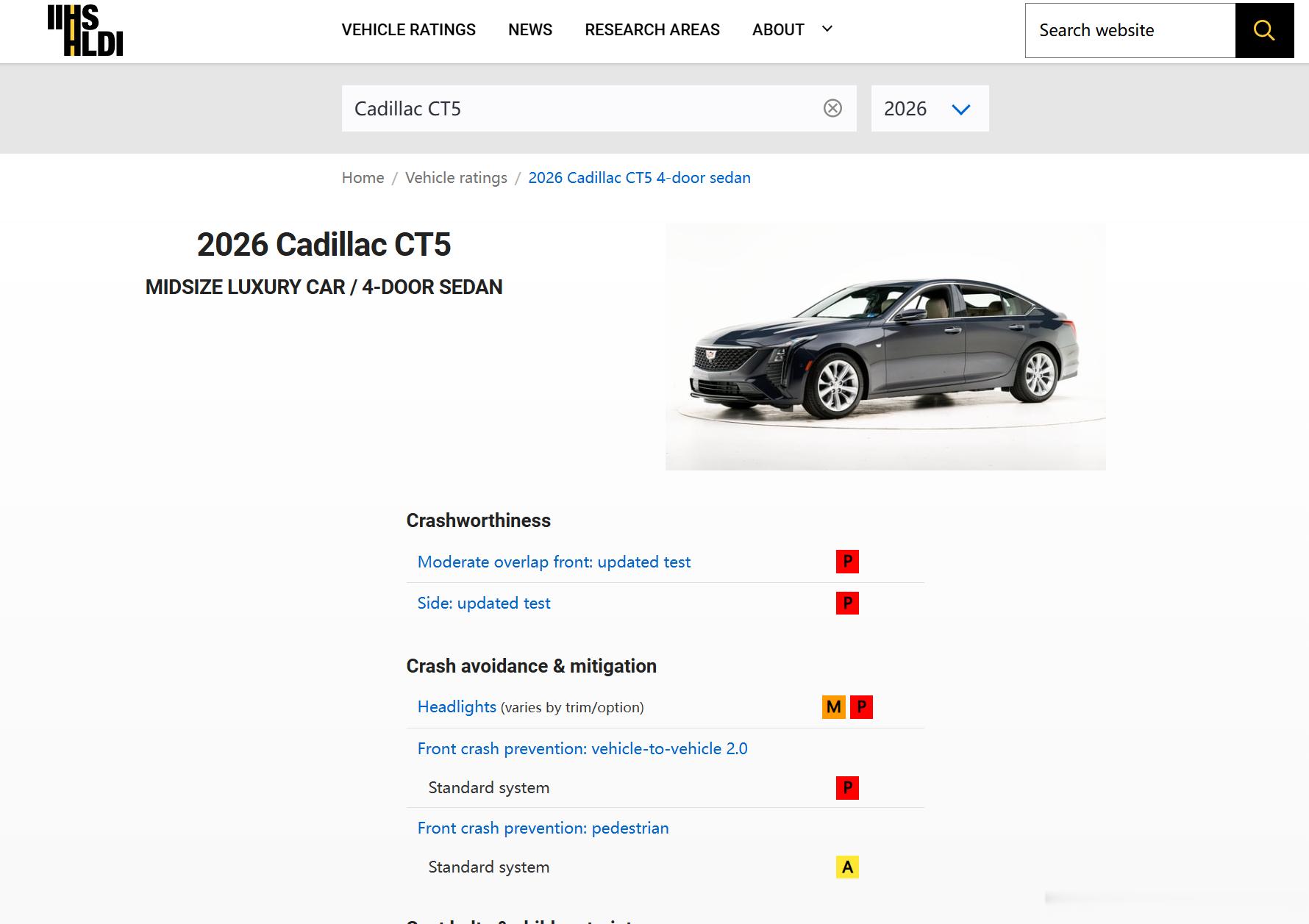Go to the News section

coord(530,30)
